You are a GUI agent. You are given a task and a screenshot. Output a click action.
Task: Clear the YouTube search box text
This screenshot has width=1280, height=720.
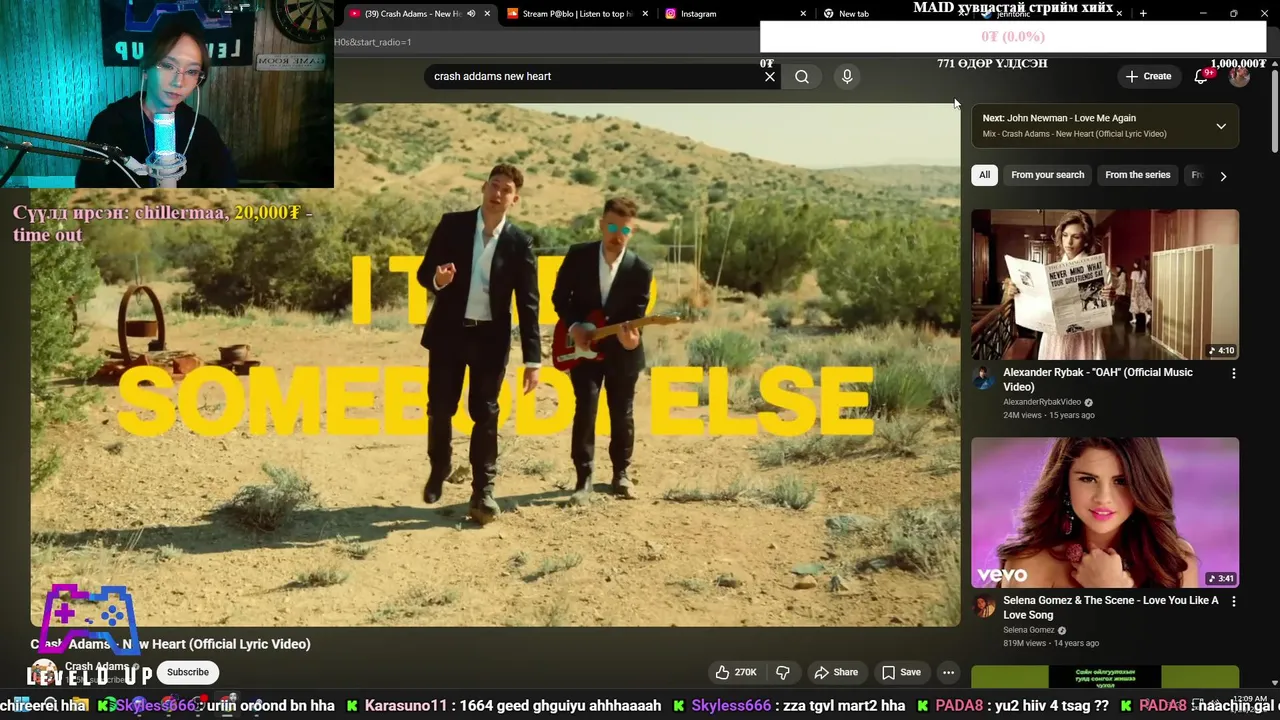(x=770, y=76)
